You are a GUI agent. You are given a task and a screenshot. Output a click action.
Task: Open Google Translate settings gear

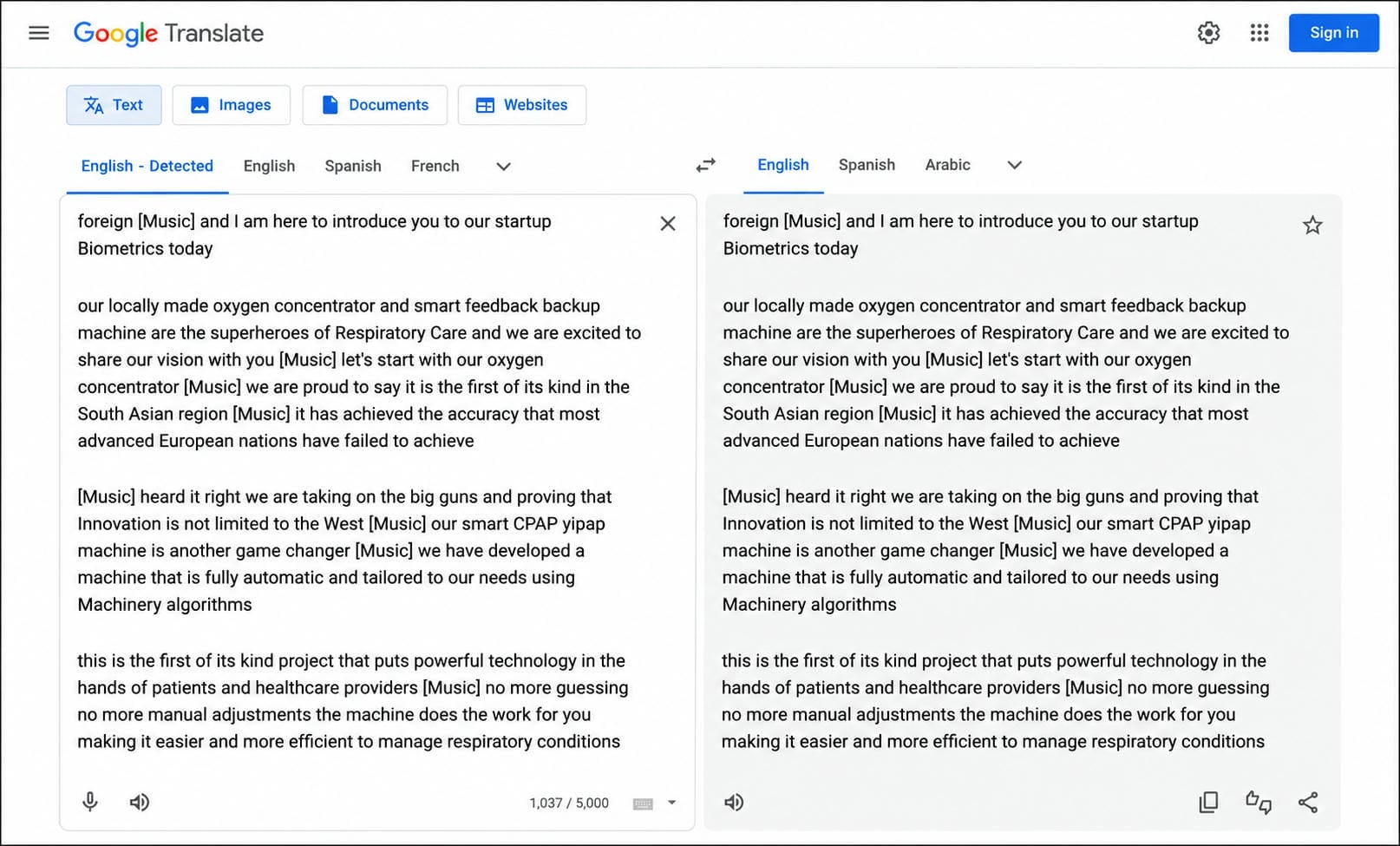point(1208,33)
